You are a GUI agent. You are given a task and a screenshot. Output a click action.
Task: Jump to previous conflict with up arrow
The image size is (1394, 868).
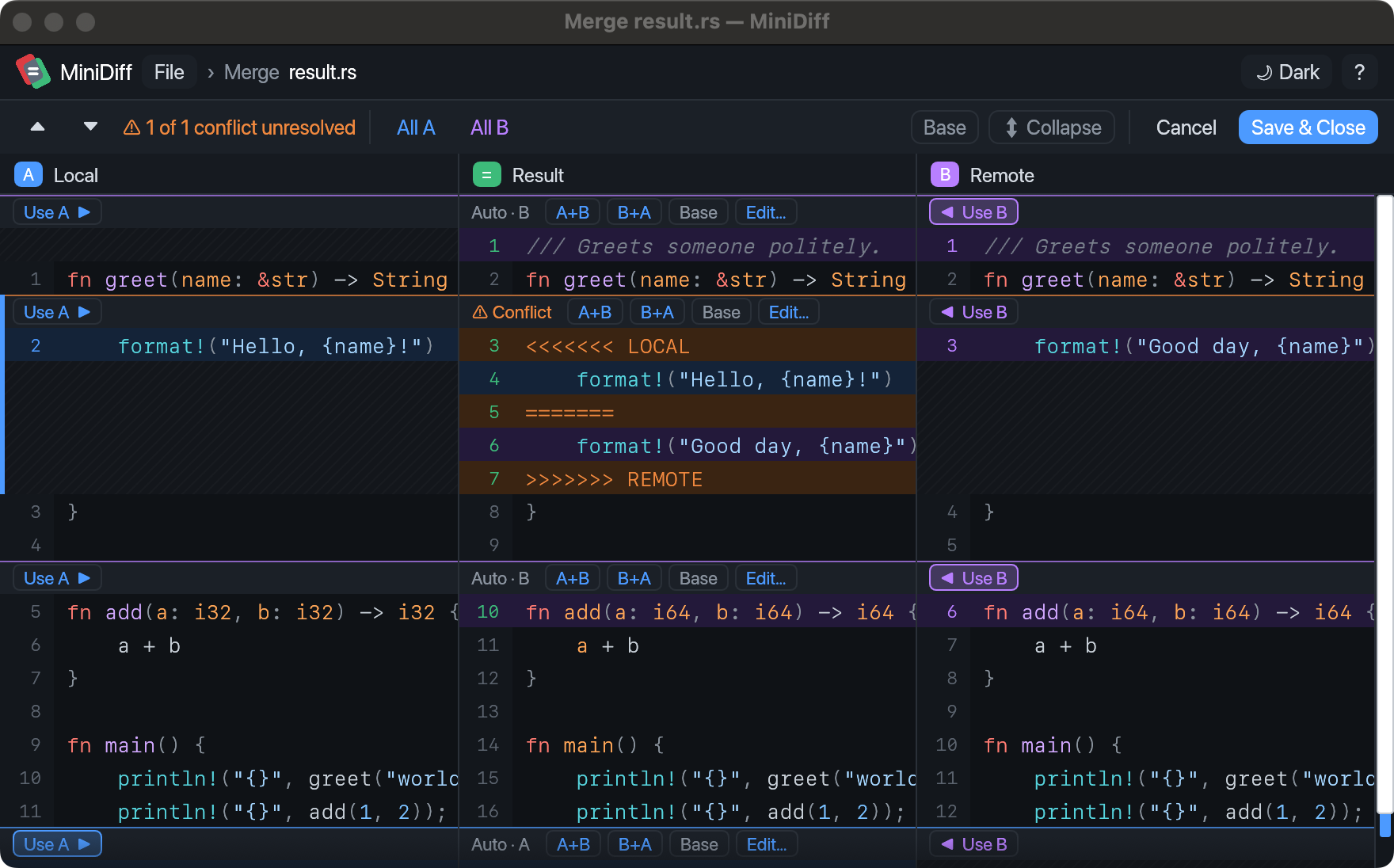[37, 127]
